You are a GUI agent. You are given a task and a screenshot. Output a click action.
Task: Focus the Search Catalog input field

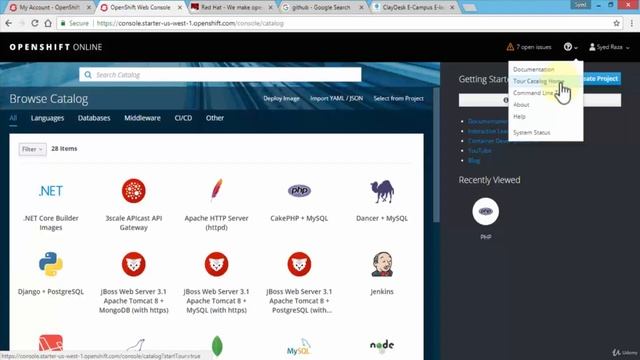click(220, 75)
